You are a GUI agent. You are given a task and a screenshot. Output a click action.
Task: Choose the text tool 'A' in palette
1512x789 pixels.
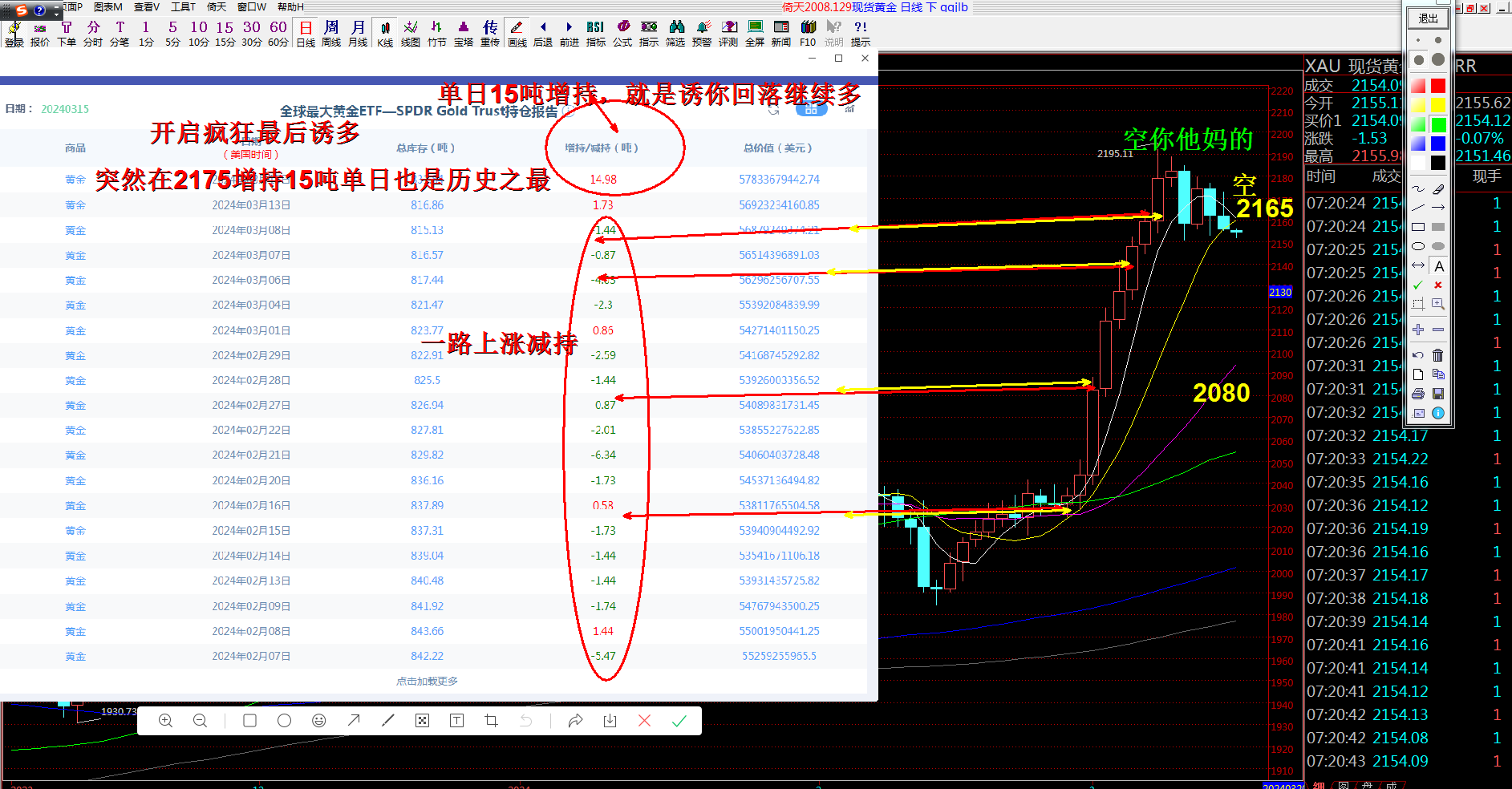[x=1438, y=266]
